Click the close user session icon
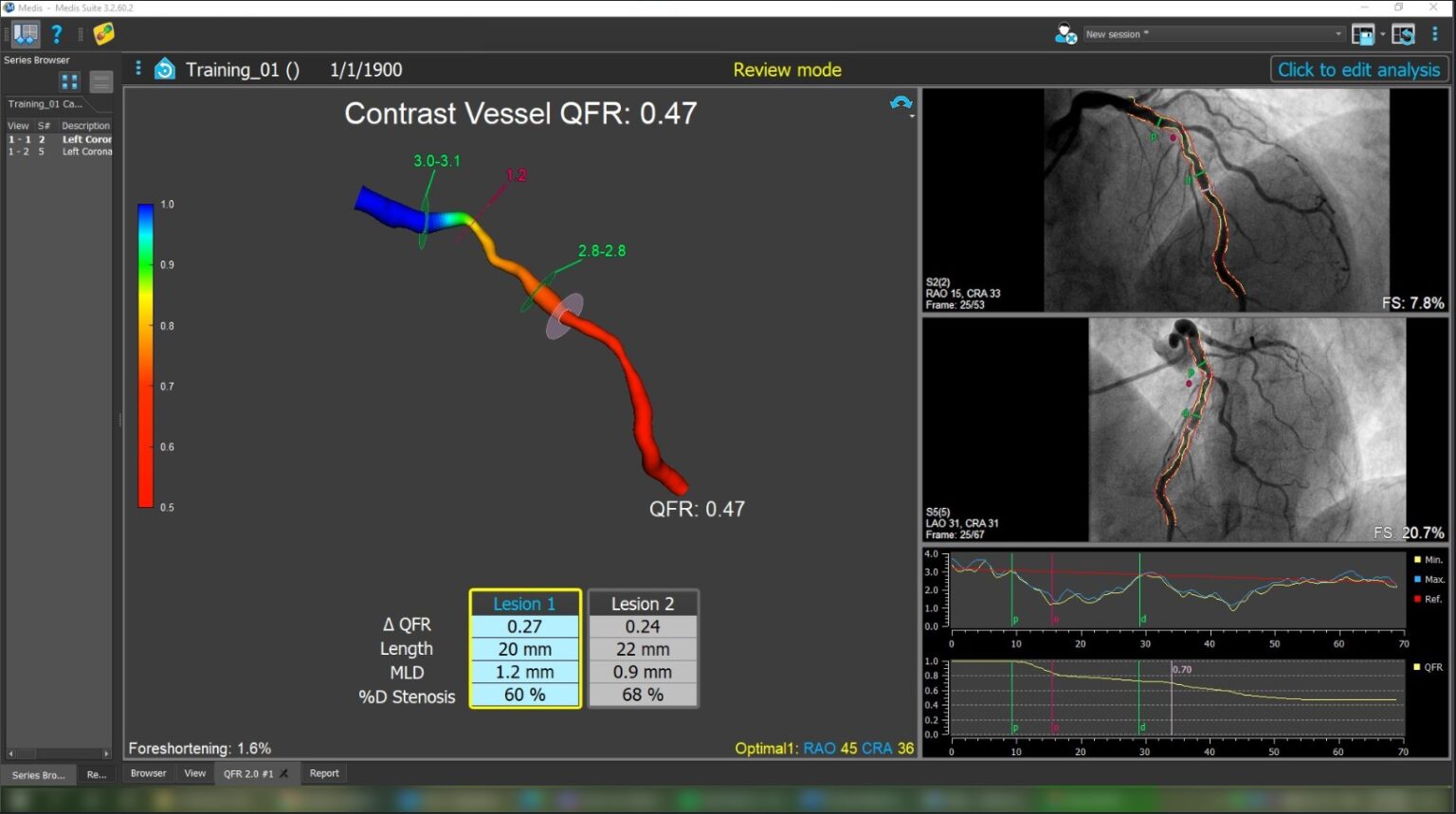1456x814 pixels. tap(1065, 34)
